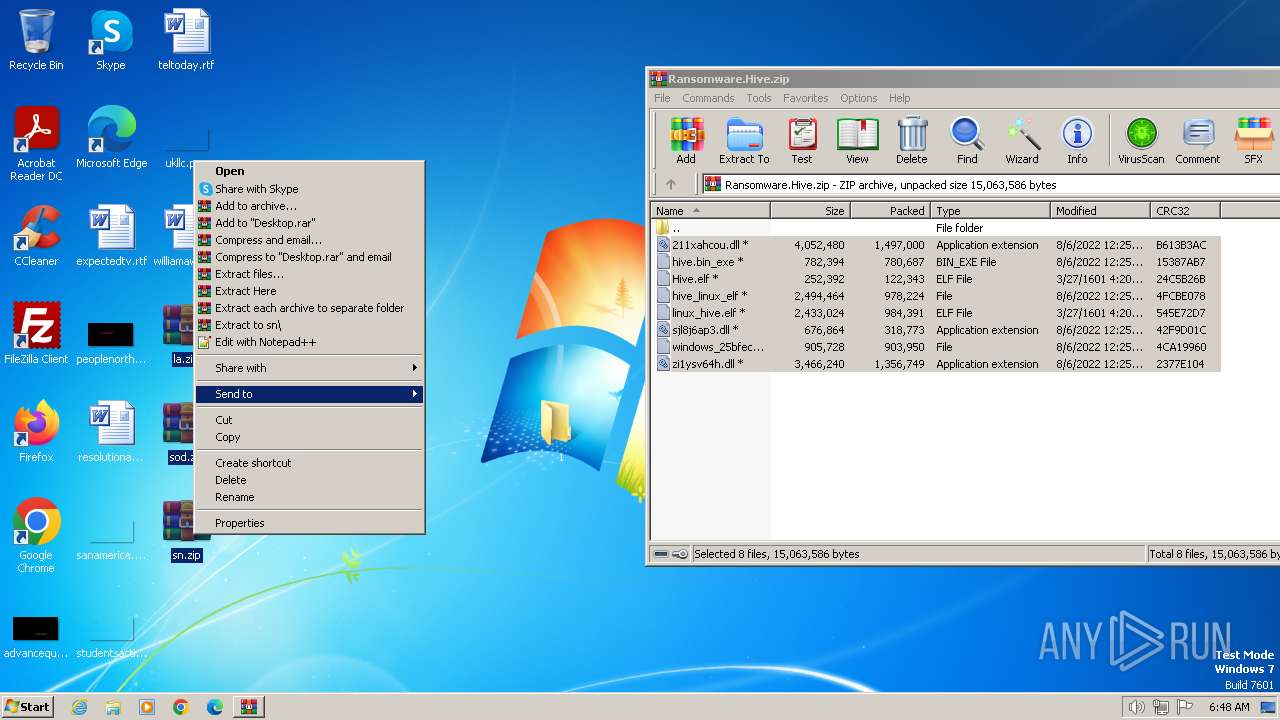Choose Add to archive... option
The image size is (1280, 720).
tap(309, 205)
